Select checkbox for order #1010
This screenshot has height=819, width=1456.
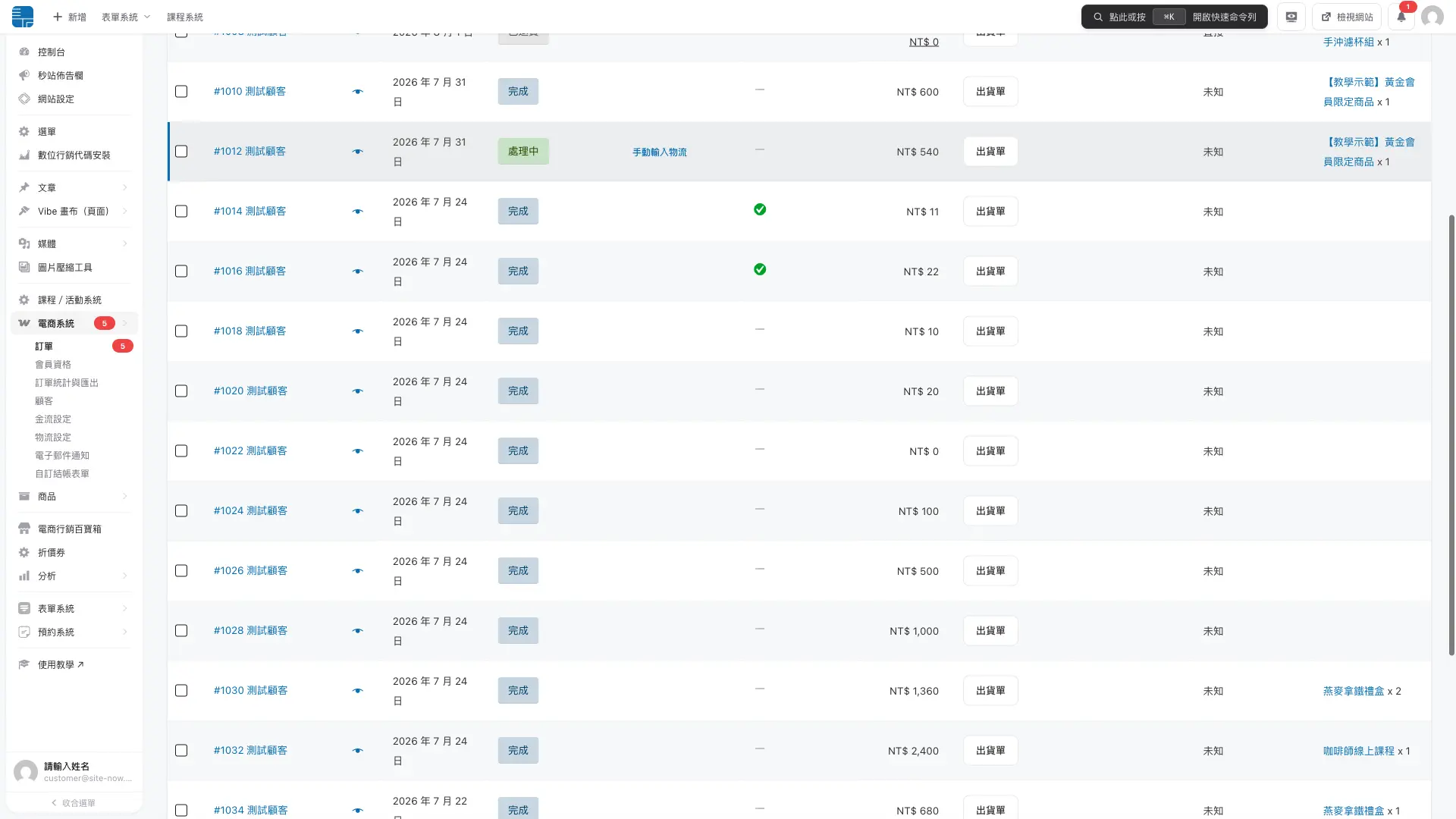pos(181,91)
